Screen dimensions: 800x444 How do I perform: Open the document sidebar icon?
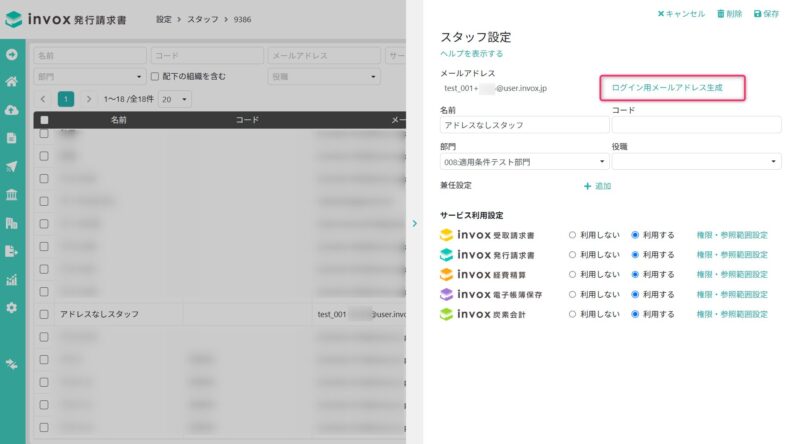pos(12,138)
